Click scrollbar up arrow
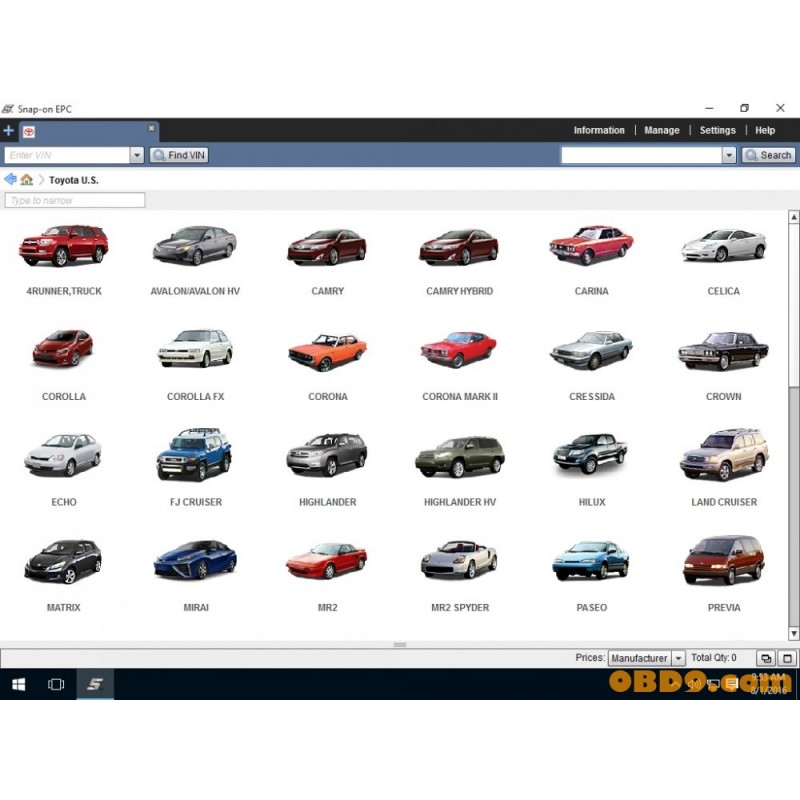 (x=793, y=217)
